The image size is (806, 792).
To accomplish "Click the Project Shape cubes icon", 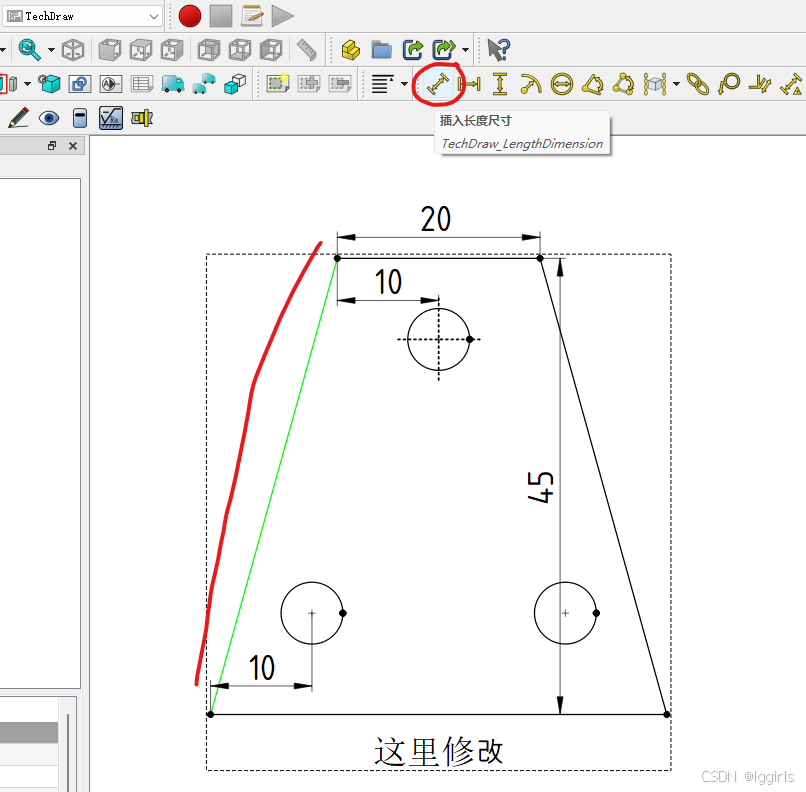I will pyautogui.click(x=235, y=84).
